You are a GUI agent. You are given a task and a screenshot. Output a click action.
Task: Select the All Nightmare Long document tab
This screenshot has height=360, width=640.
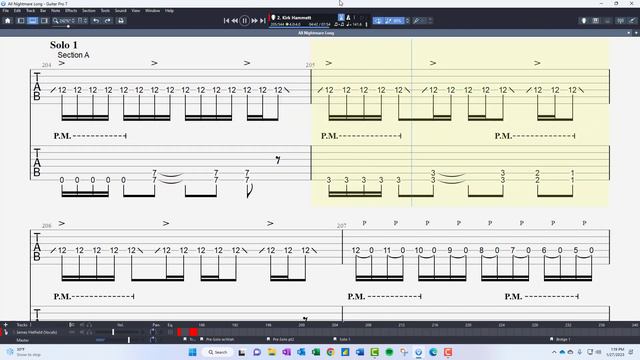(316, 33)
